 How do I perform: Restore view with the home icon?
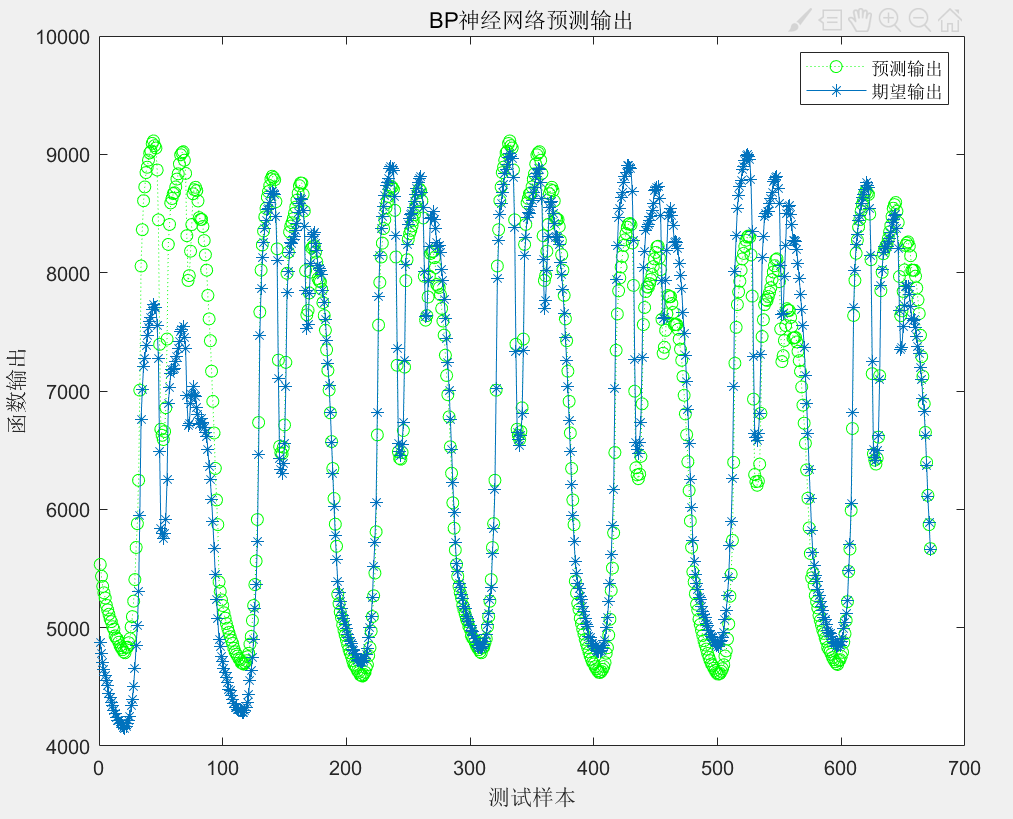950,19
